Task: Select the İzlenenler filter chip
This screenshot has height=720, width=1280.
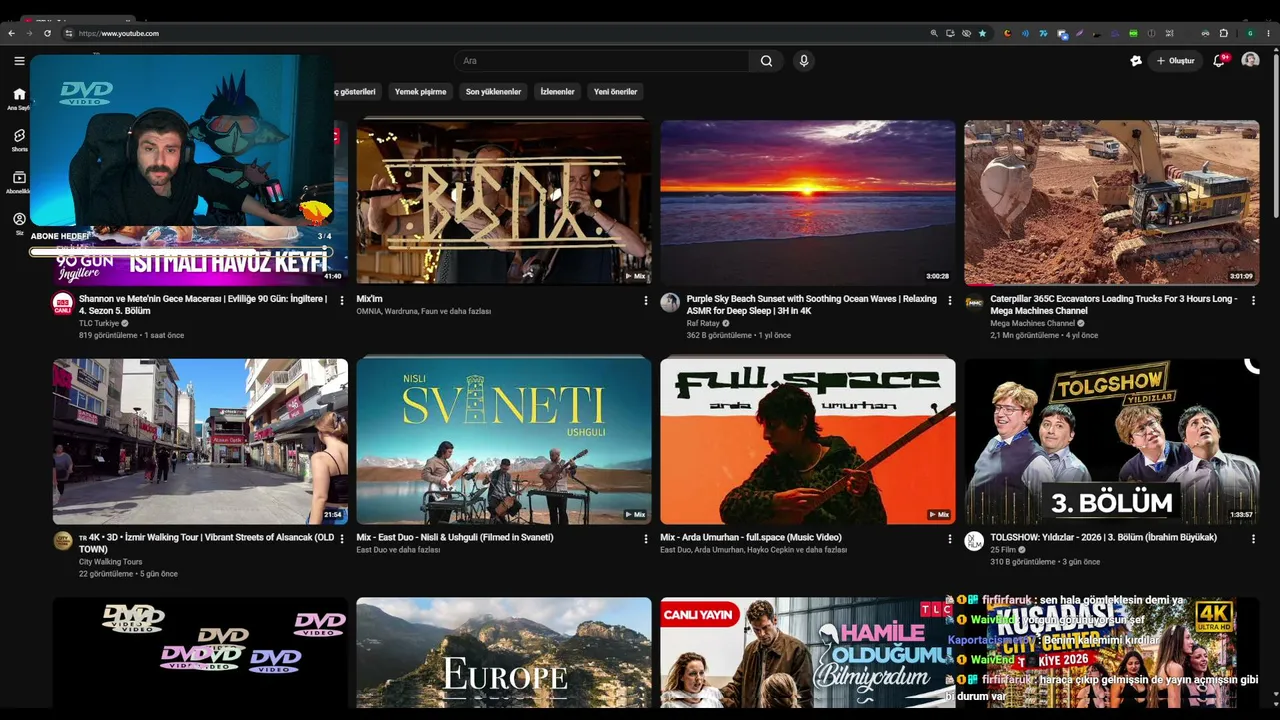Action: [x=557, y=92]
